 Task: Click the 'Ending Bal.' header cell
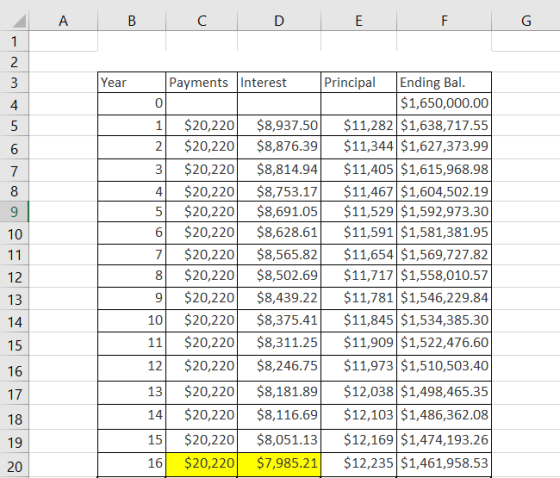(444, 83)
